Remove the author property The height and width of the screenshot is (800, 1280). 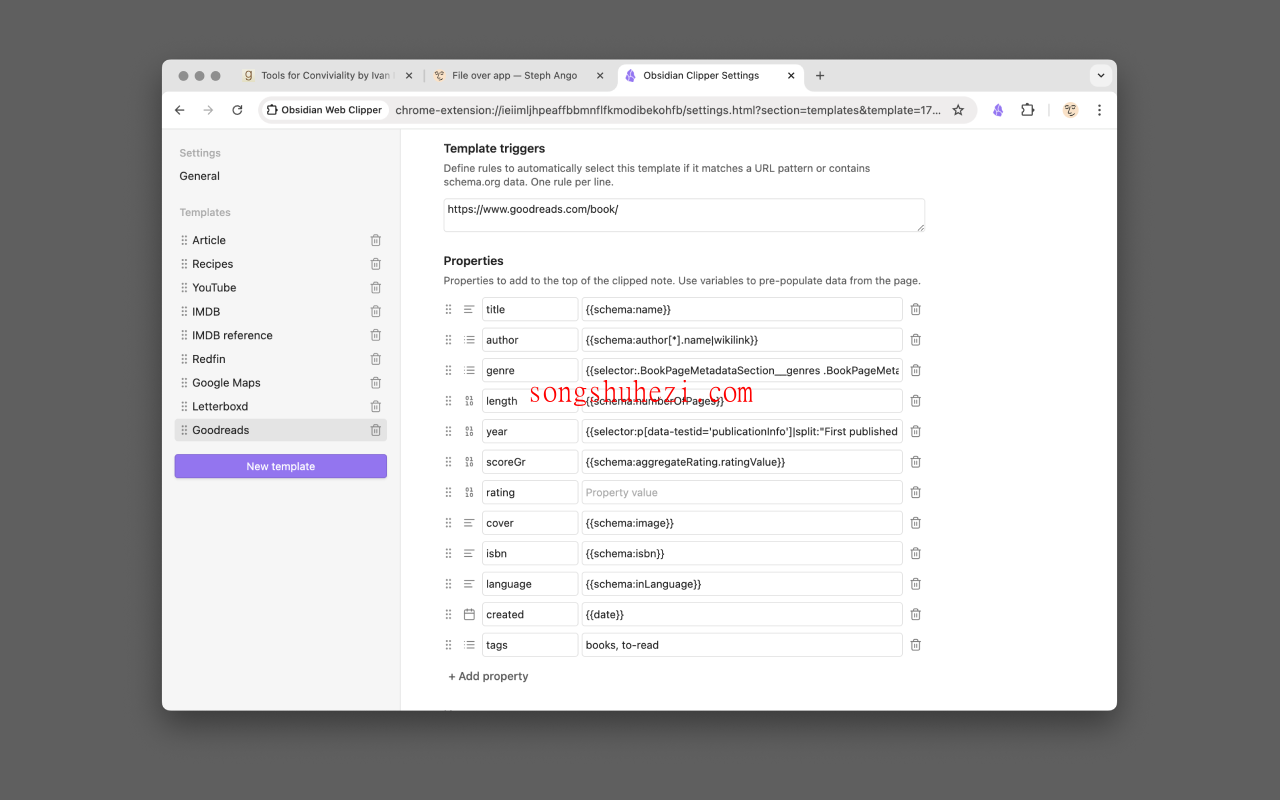[915, 340]
